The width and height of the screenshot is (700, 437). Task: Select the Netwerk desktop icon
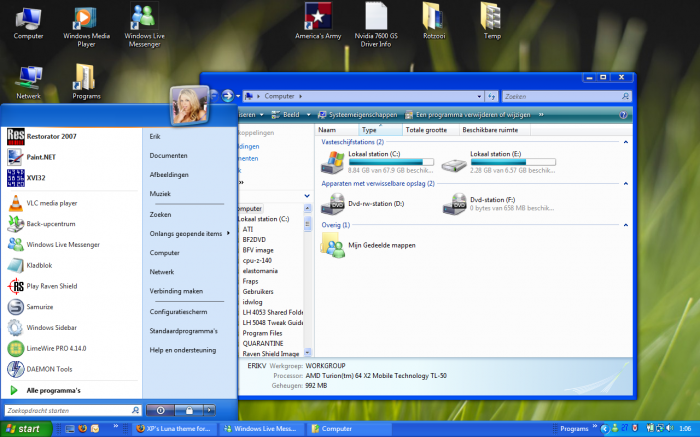tap(28, 83)
